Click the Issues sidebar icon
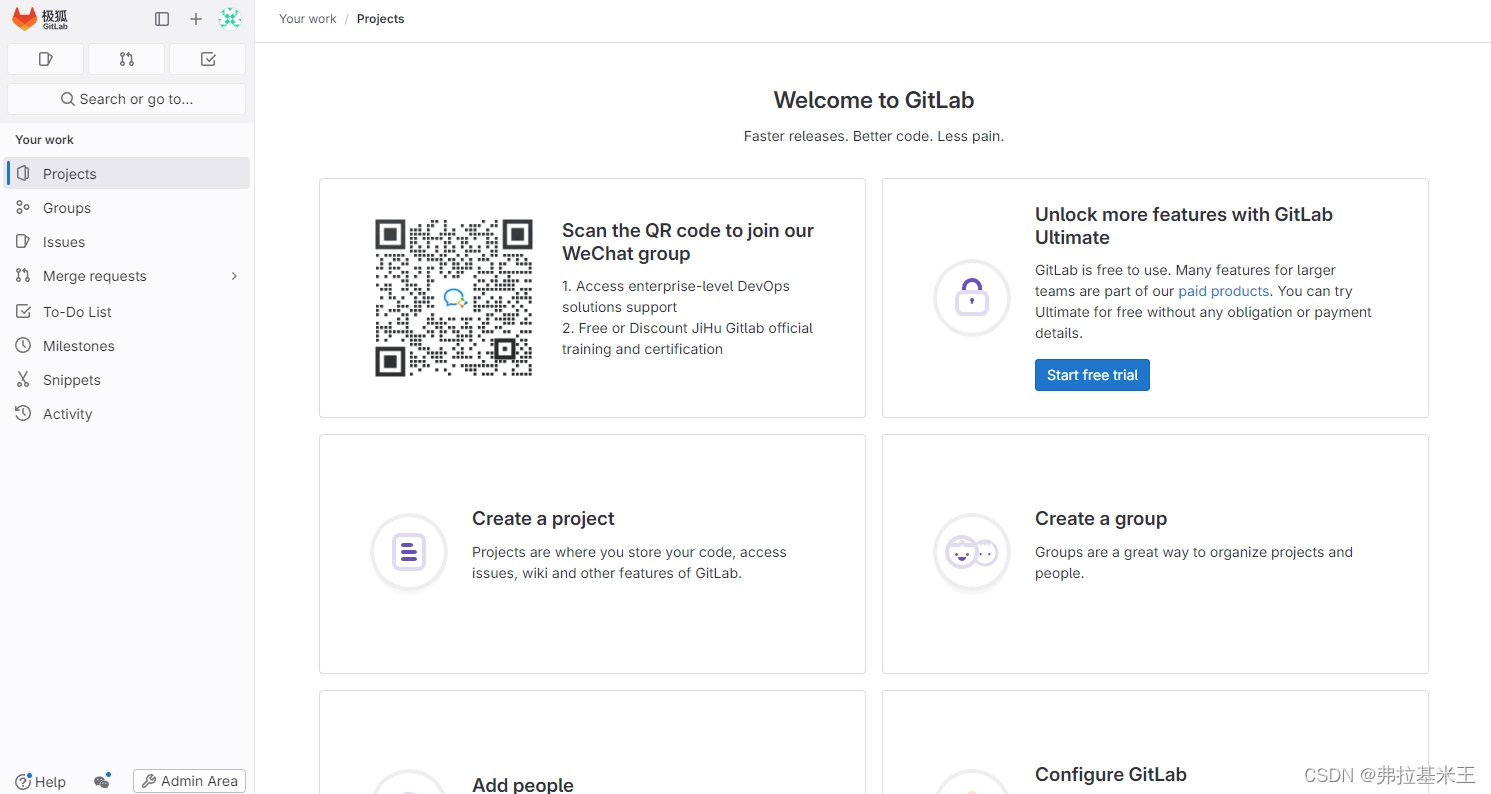Viewport: 1491px width, 794px height. click(23, 241)
